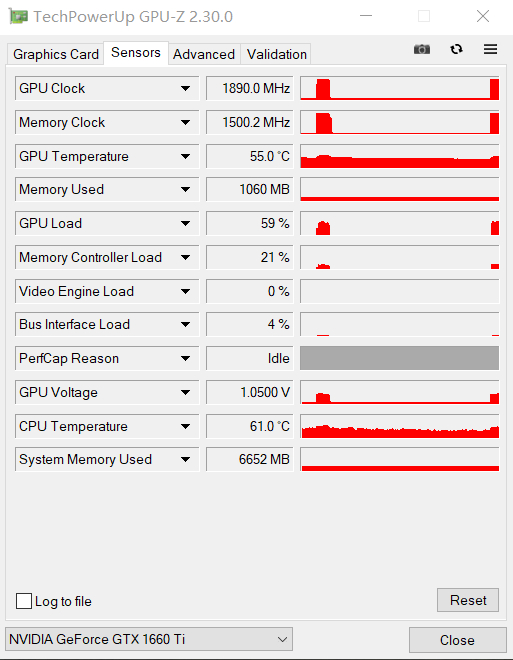Select the 1890.0 MHz GPU Clock value field
Viewport: 513px width, 660px height.
[x=250, y=88]
